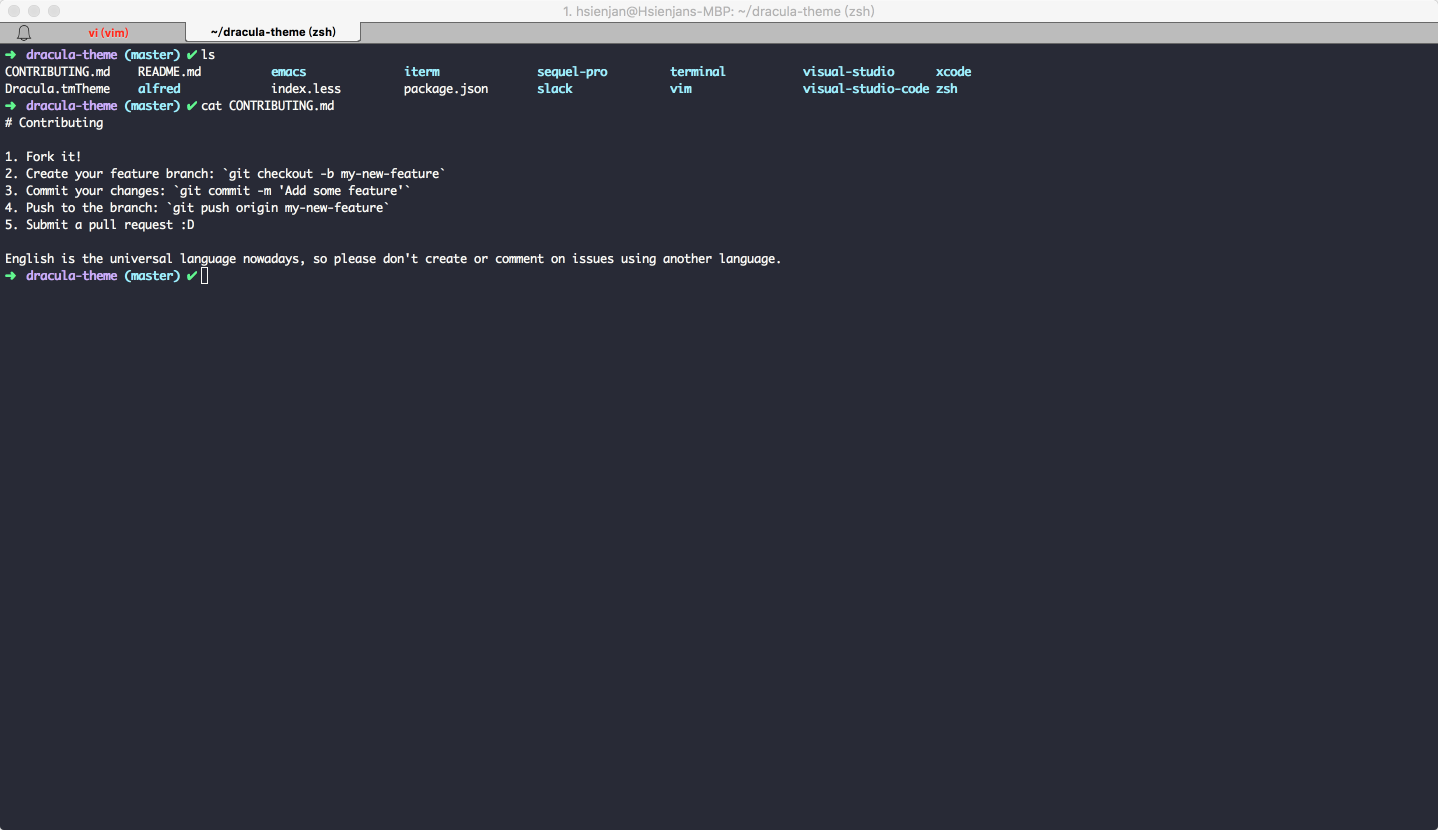Click the package.json file name
The image size is (1438, 830).
click(x=446, y=89)
